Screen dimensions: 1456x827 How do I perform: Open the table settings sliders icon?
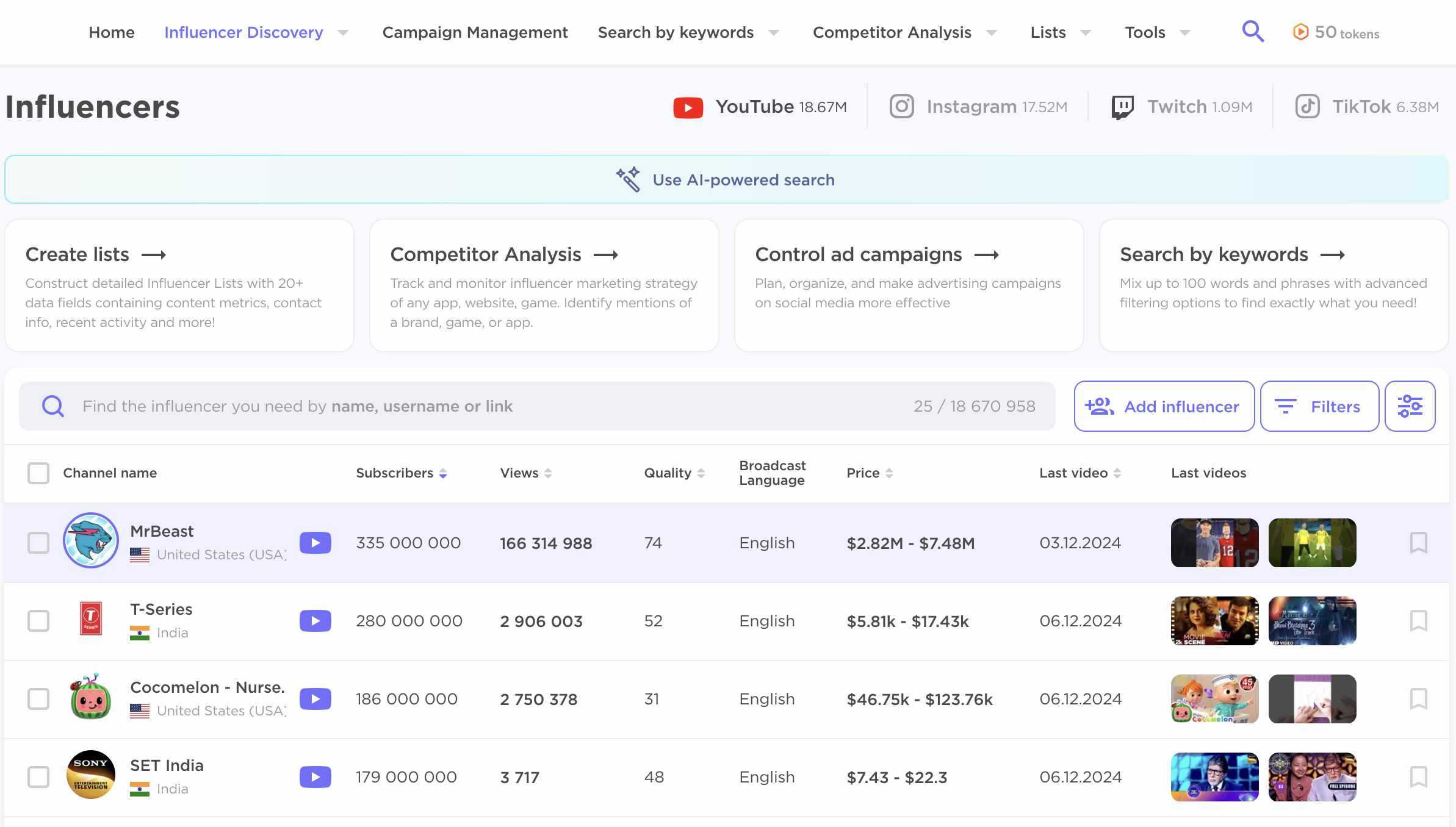1410,406
